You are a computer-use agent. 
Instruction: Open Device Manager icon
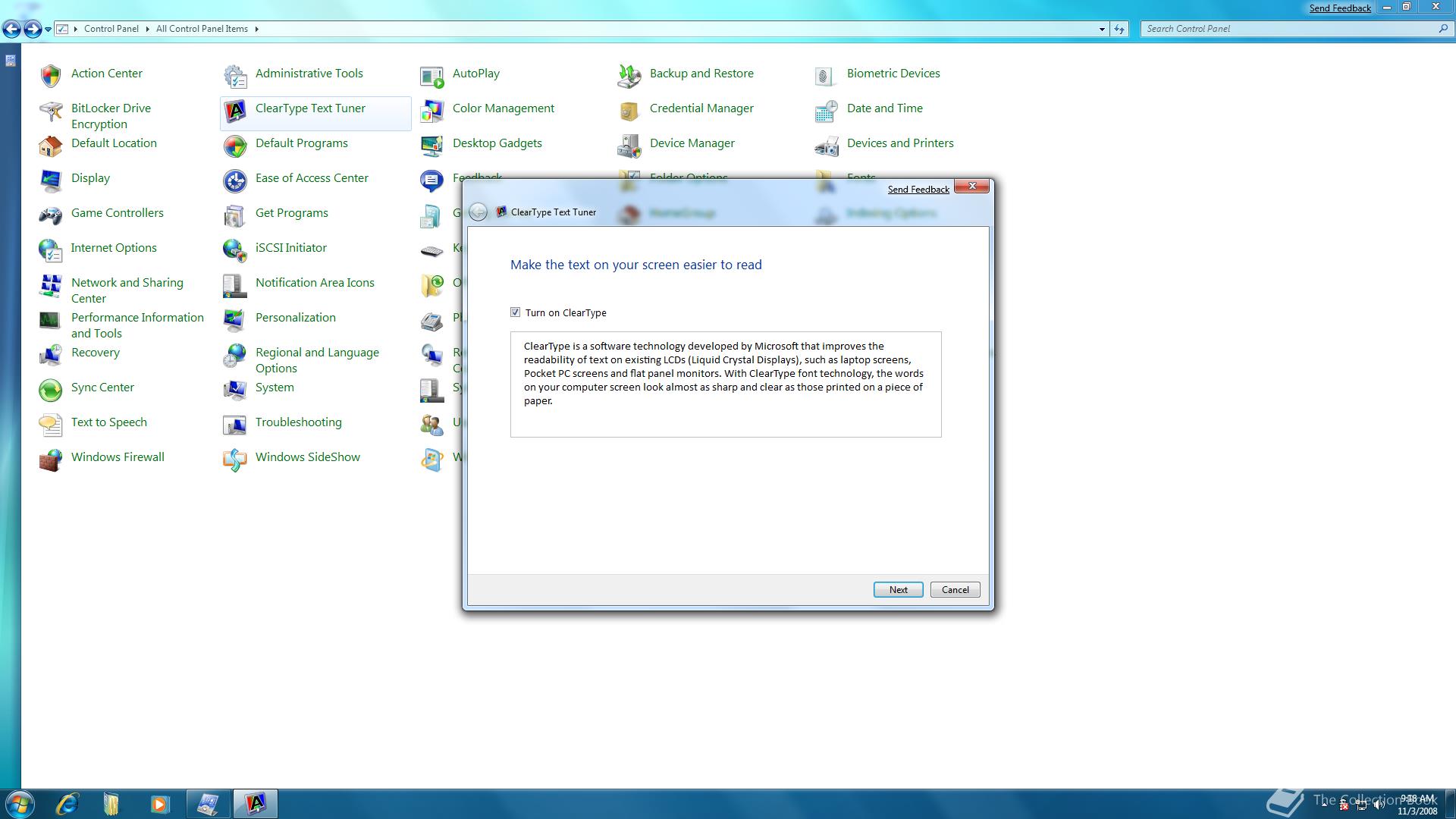click(629, 145)
